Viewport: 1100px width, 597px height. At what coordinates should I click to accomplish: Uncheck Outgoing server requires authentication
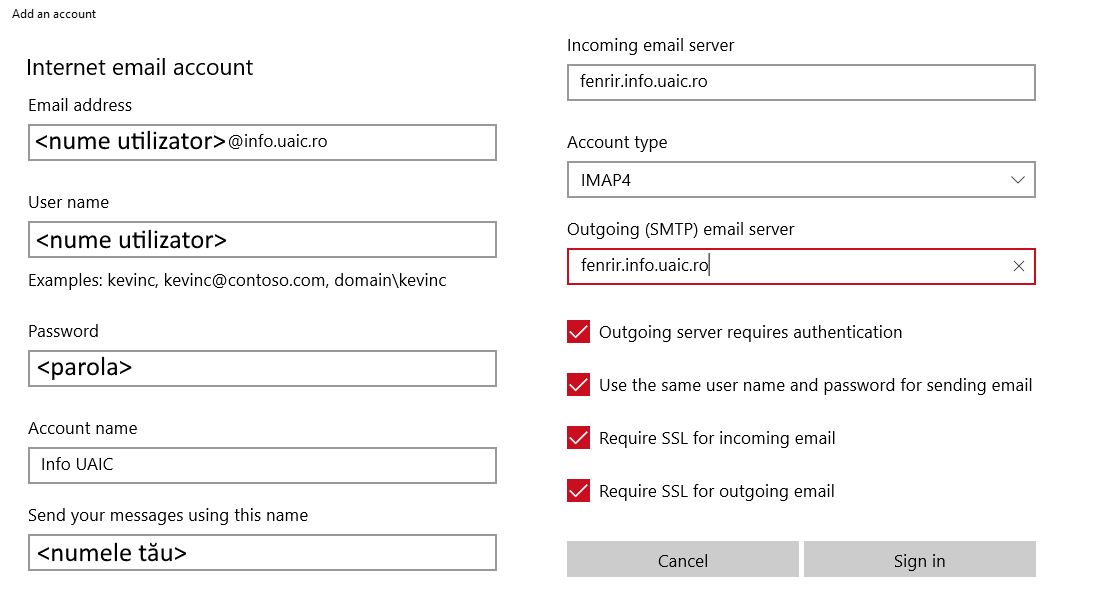(x=578, y=332)
